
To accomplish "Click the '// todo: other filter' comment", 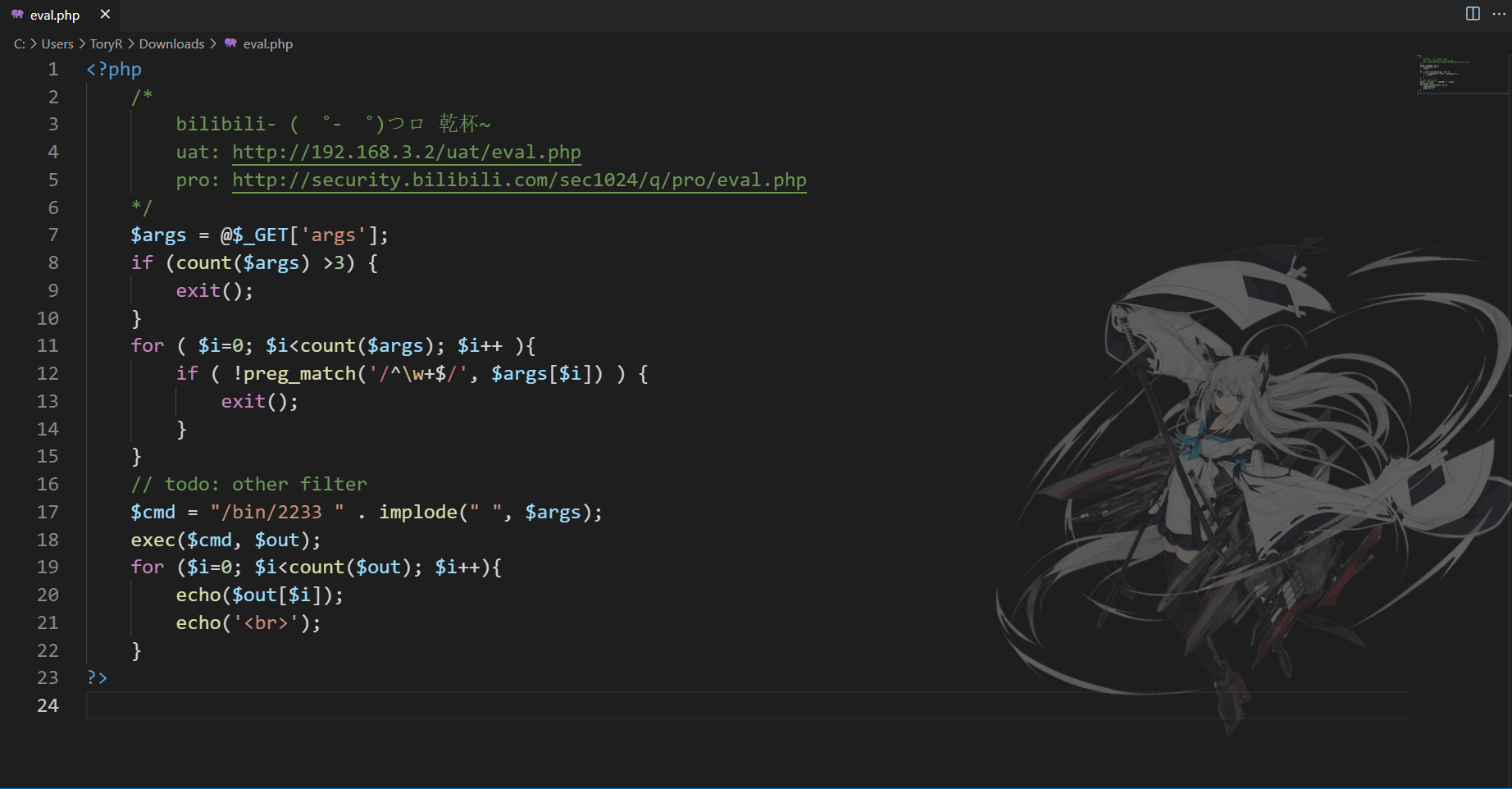I will (x=249, y=485).
